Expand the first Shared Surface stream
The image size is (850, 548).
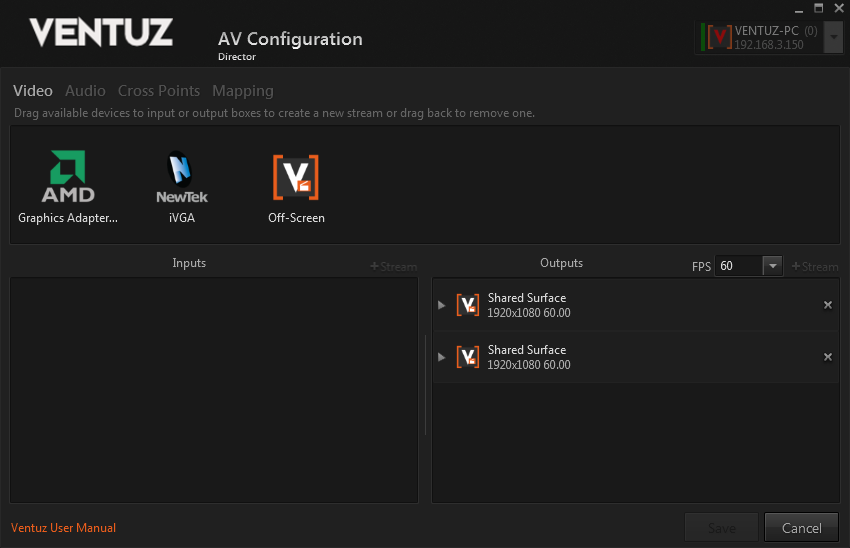[x=442, y=305]
